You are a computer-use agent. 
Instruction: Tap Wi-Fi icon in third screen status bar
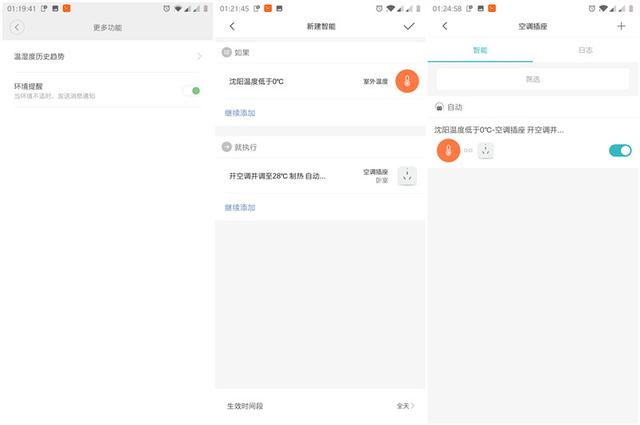tap(603, 9)
